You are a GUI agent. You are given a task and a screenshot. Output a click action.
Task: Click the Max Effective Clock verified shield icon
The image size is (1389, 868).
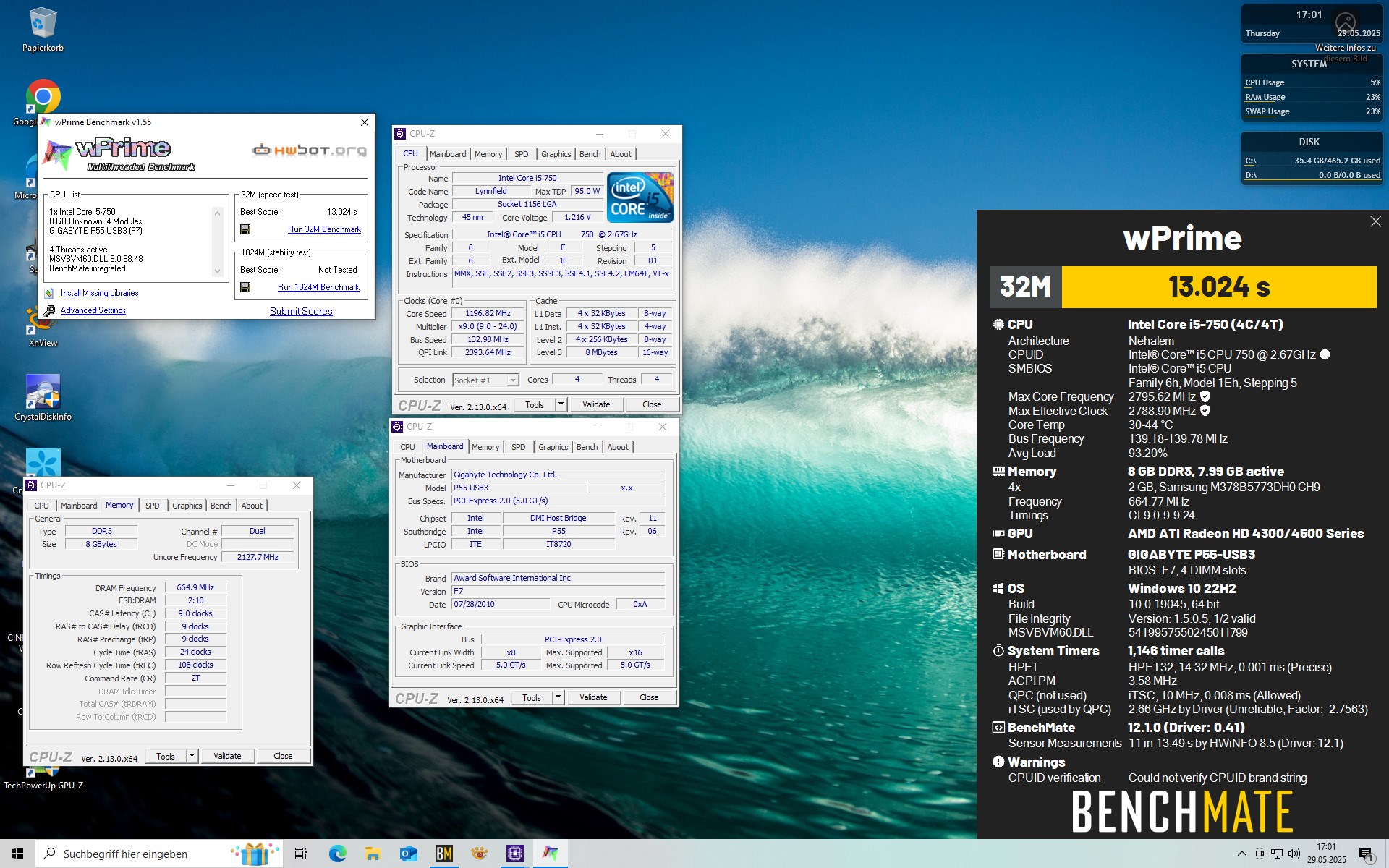pos(1205,411)
